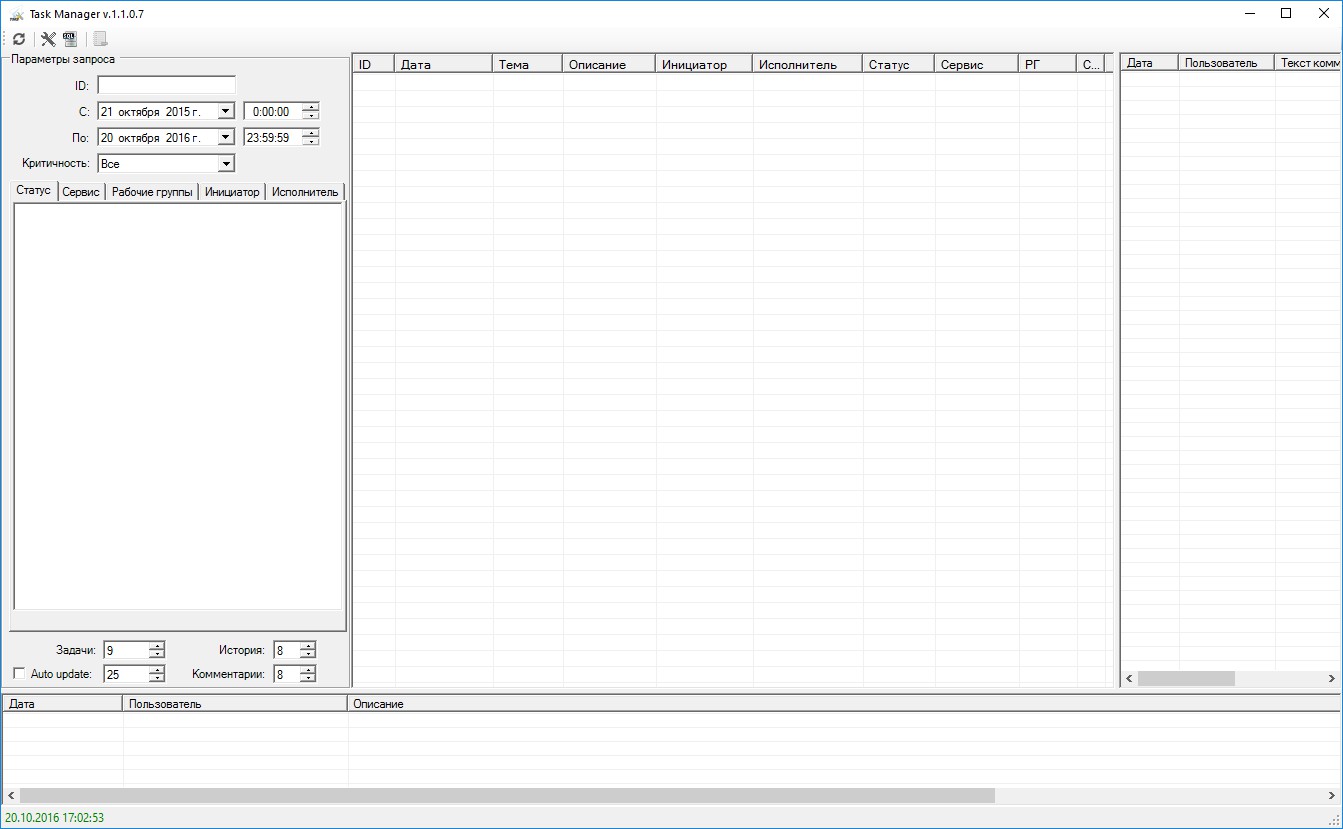Decrement the Комментарии value
1343x829 pixels.
click(x=307, y=679)
